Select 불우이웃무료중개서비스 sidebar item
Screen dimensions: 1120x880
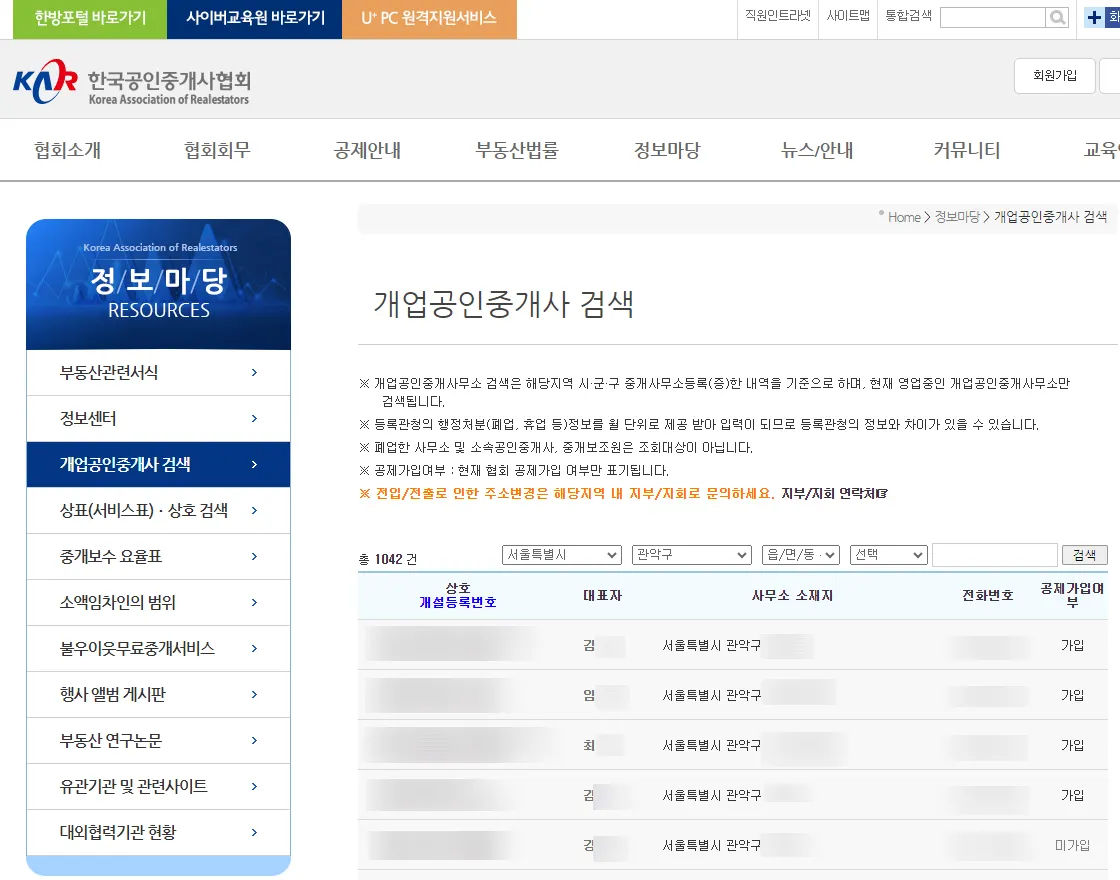pos(159,649)
